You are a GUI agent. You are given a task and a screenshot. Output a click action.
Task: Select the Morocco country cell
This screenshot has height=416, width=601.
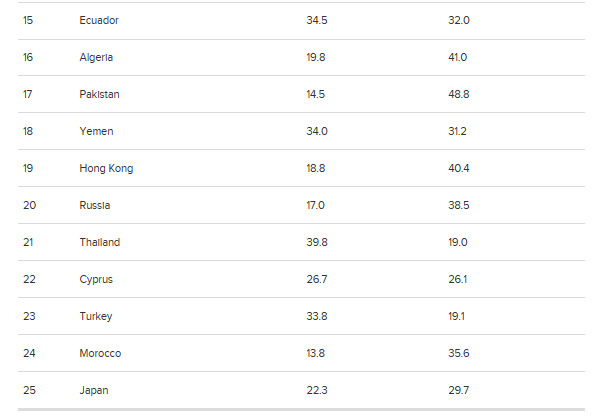coord(100,353)
